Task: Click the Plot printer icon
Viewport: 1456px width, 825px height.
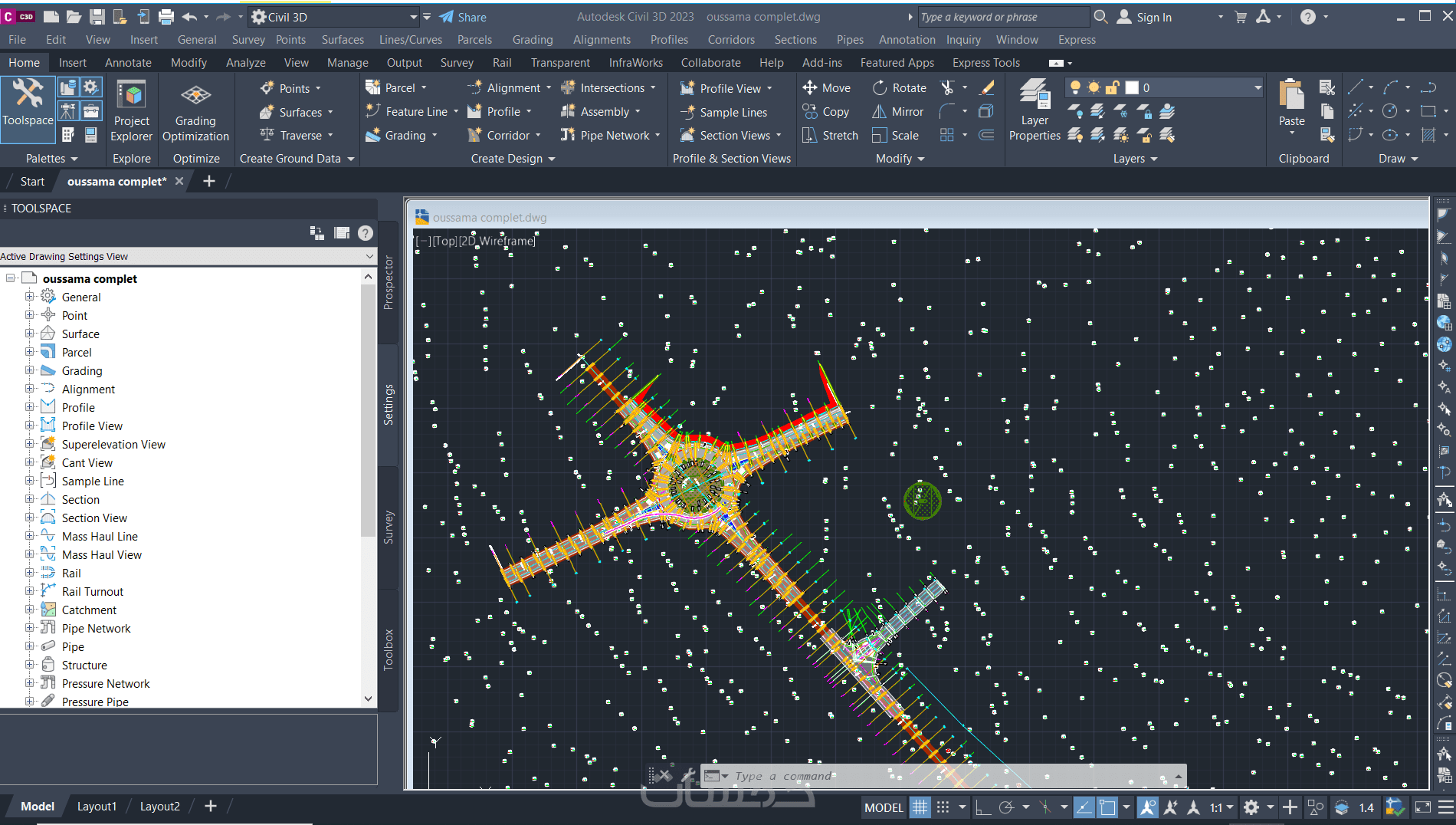Action: tap(166, 17)
